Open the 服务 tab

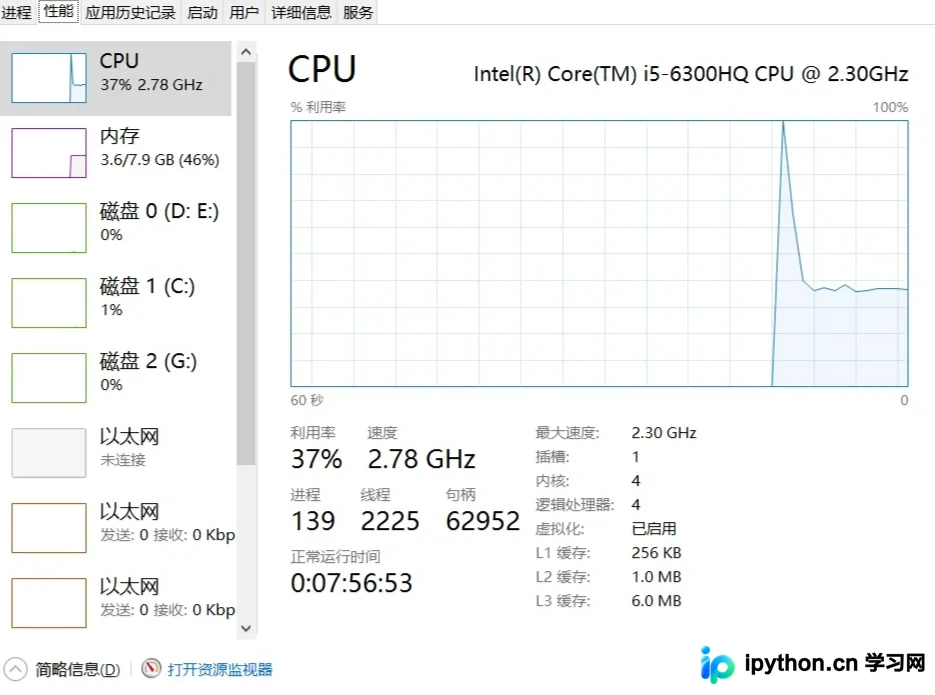[x=358, y=12]
